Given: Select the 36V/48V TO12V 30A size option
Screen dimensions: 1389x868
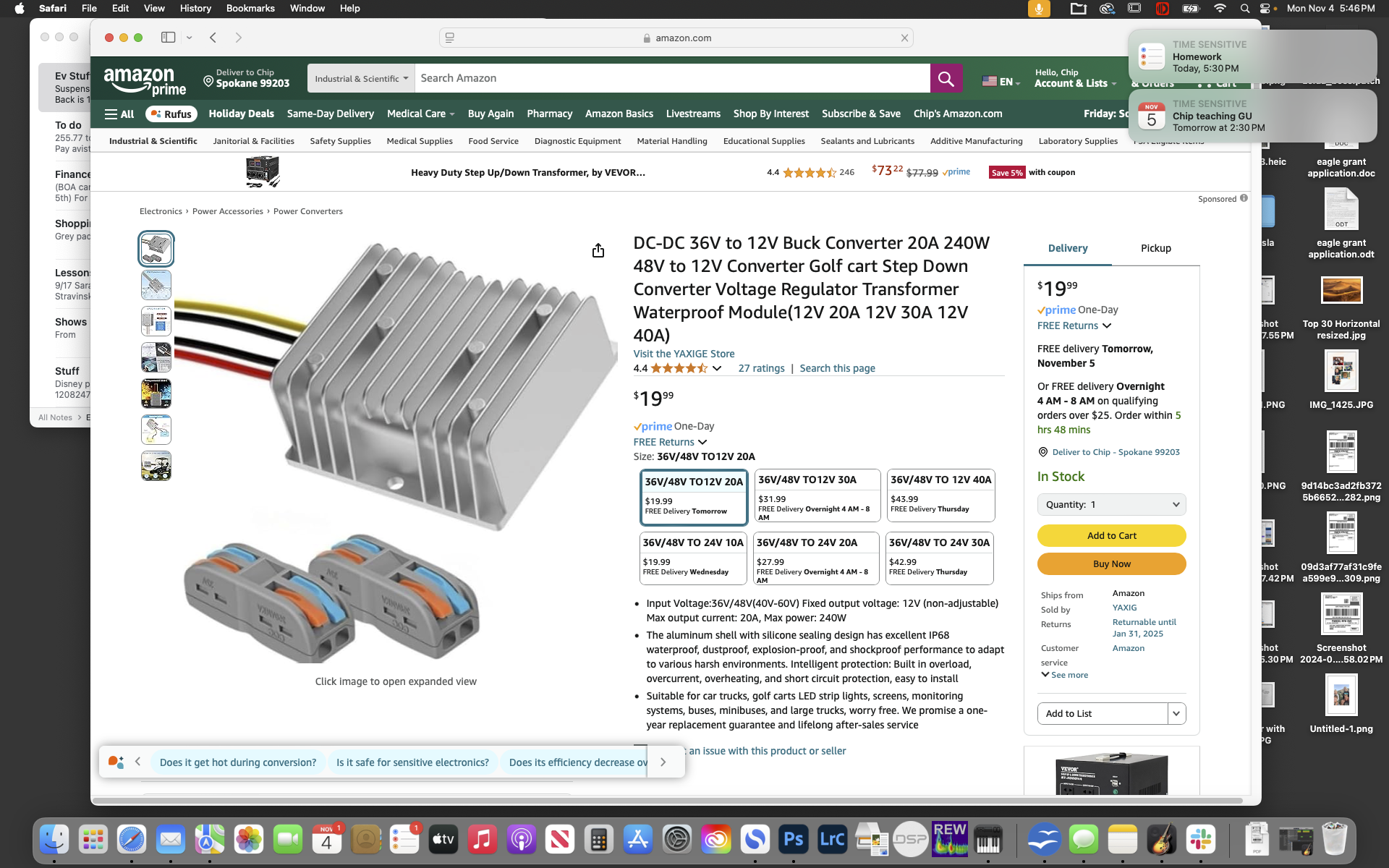Looking at the screenshot, I should coord(817,496).
